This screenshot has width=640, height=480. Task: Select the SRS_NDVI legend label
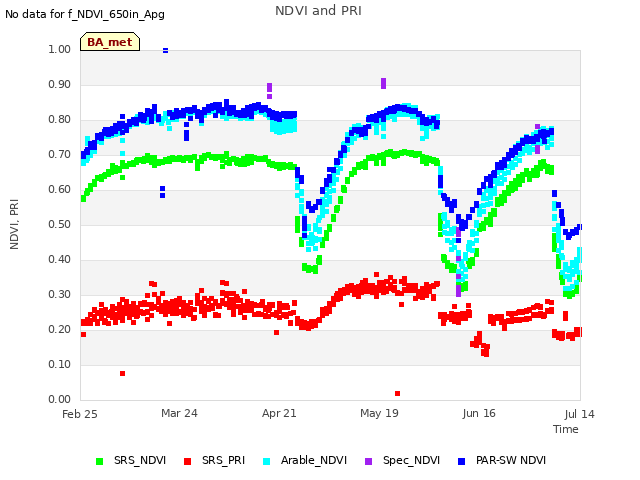click(140, 460)
